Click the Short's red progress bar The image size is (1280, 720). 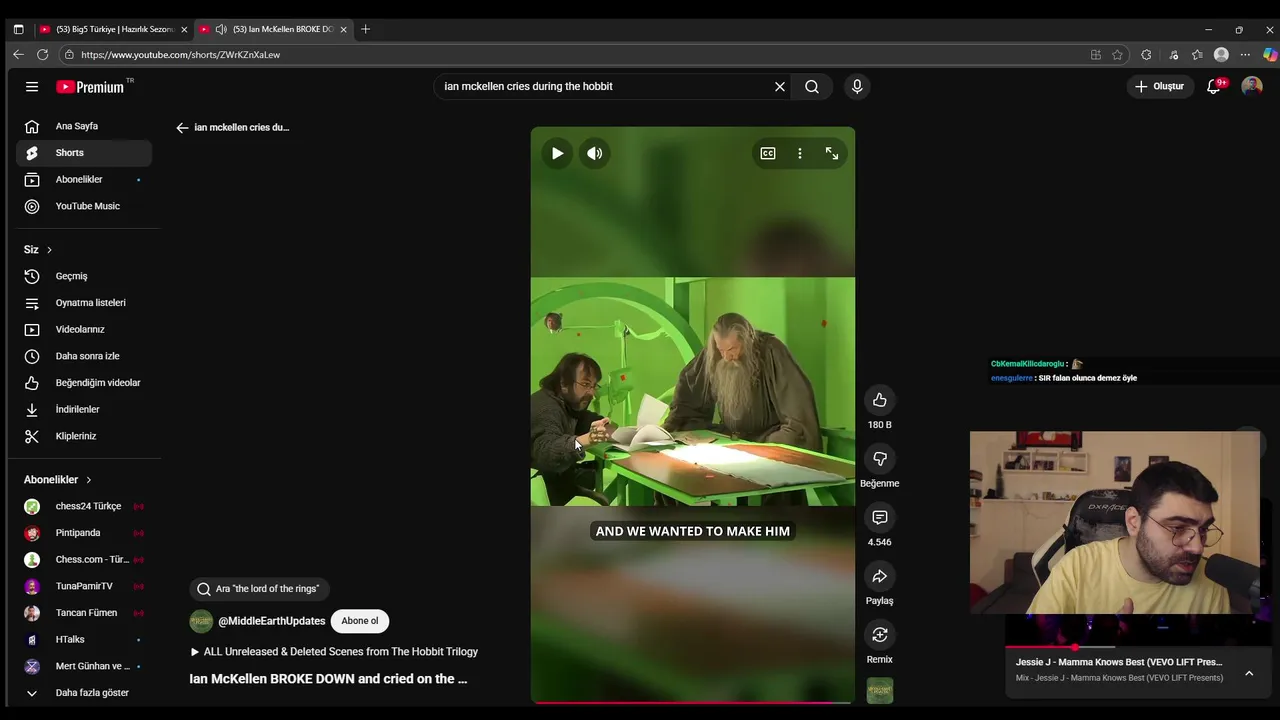coord(693,702)
